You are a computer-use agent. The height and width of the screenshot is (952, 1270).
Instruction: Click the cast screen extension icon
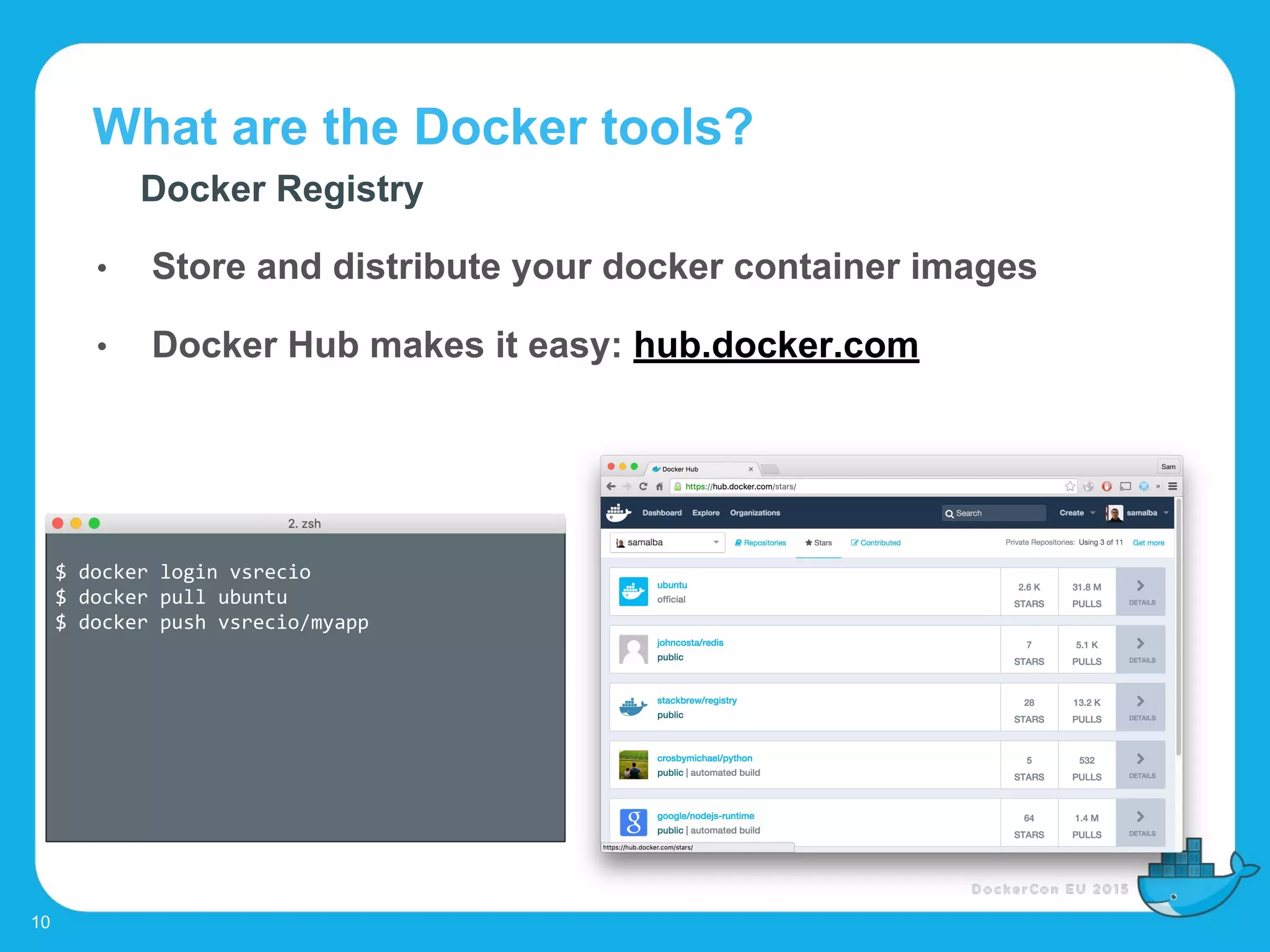[x=1126, y=487]
